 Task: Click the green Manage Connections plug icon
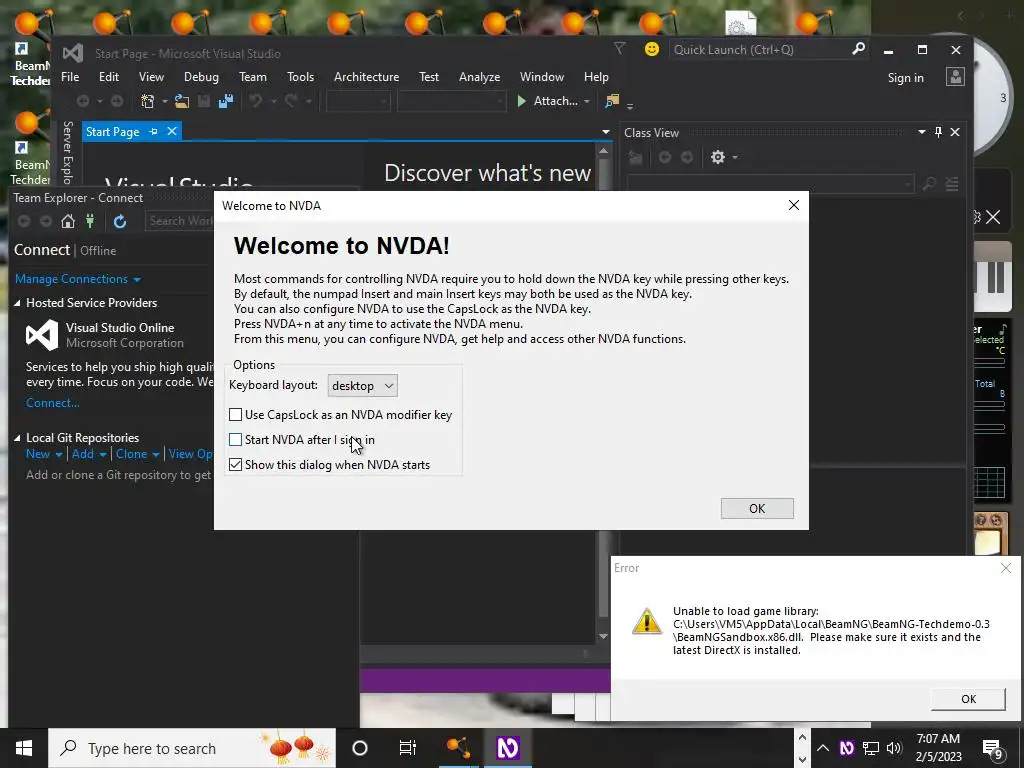pyautogui.click(x=90, y=221)
